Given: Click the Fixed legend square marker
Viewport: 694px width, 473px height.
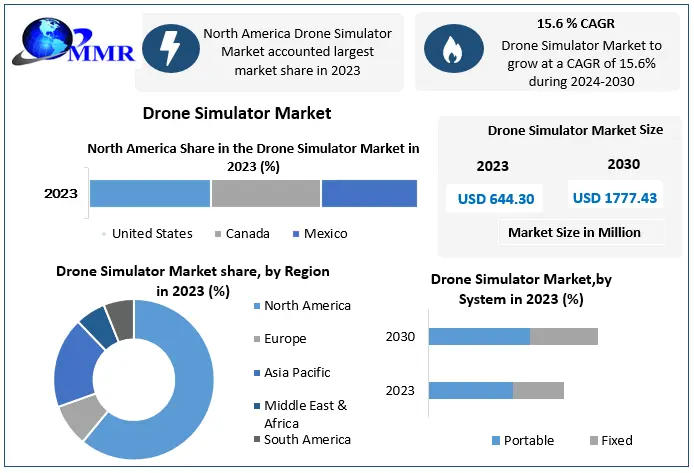Looking at the screenshot, I should 594,441.
